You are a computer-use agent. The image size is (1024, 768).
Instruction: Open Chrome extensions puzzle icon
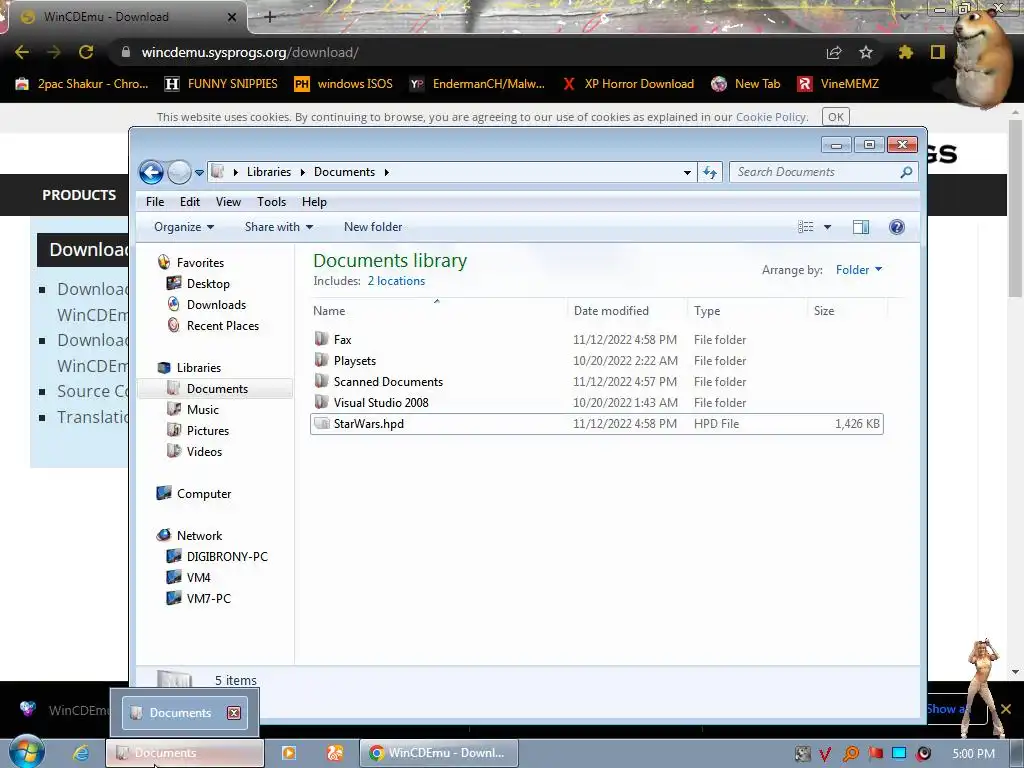[905, 52]
